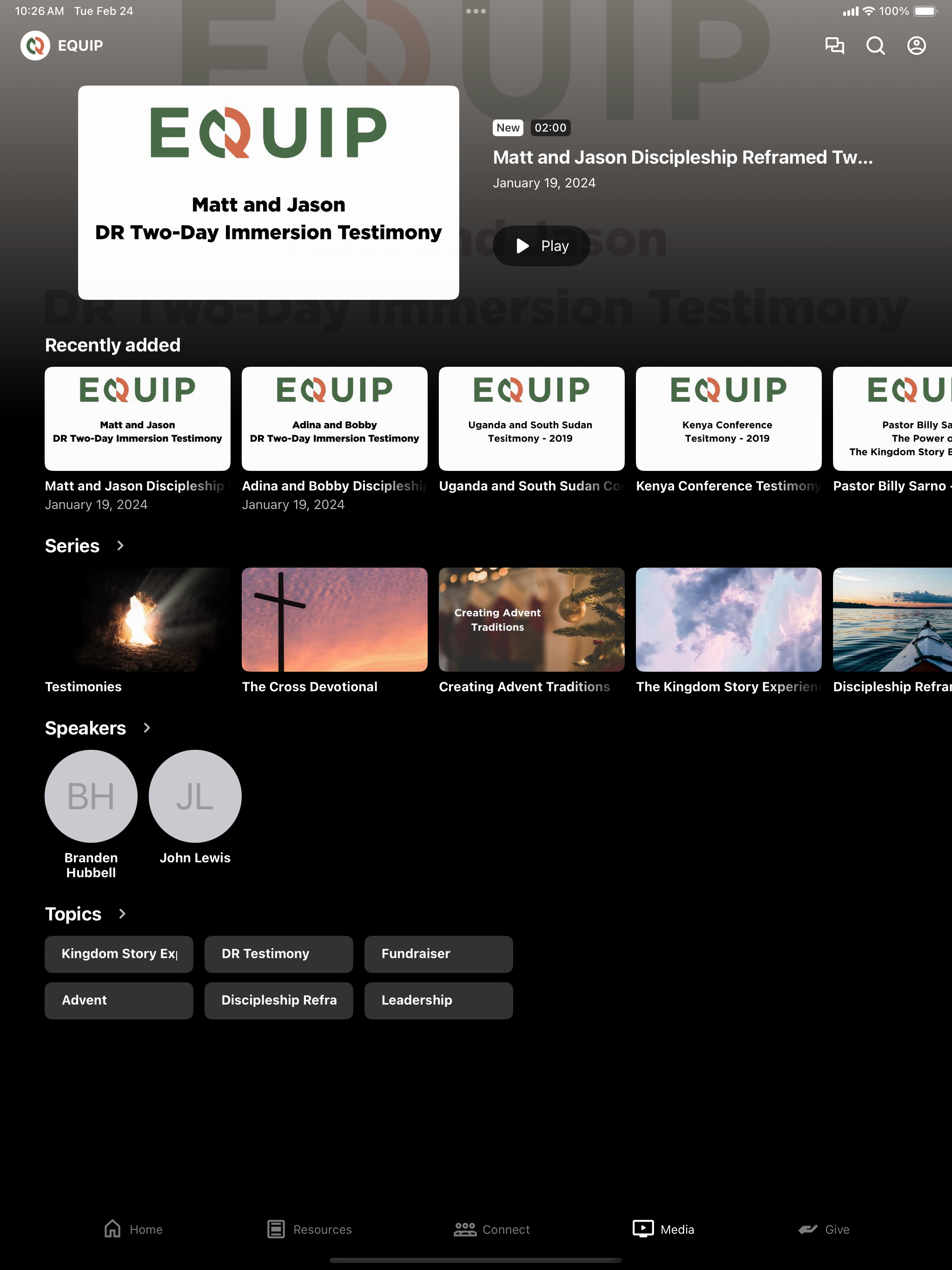This screenshot has height=1270, width=952.
Task: Tap the three-dot multitasking indicator at top
Action: (476, 11)
